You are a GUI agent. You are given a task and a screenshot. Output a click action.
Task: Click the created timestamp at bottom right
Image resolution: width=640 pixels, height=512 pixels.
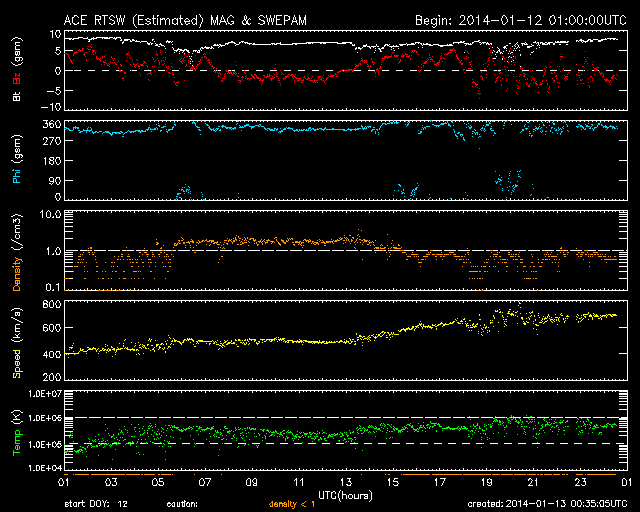pos(545,504)
